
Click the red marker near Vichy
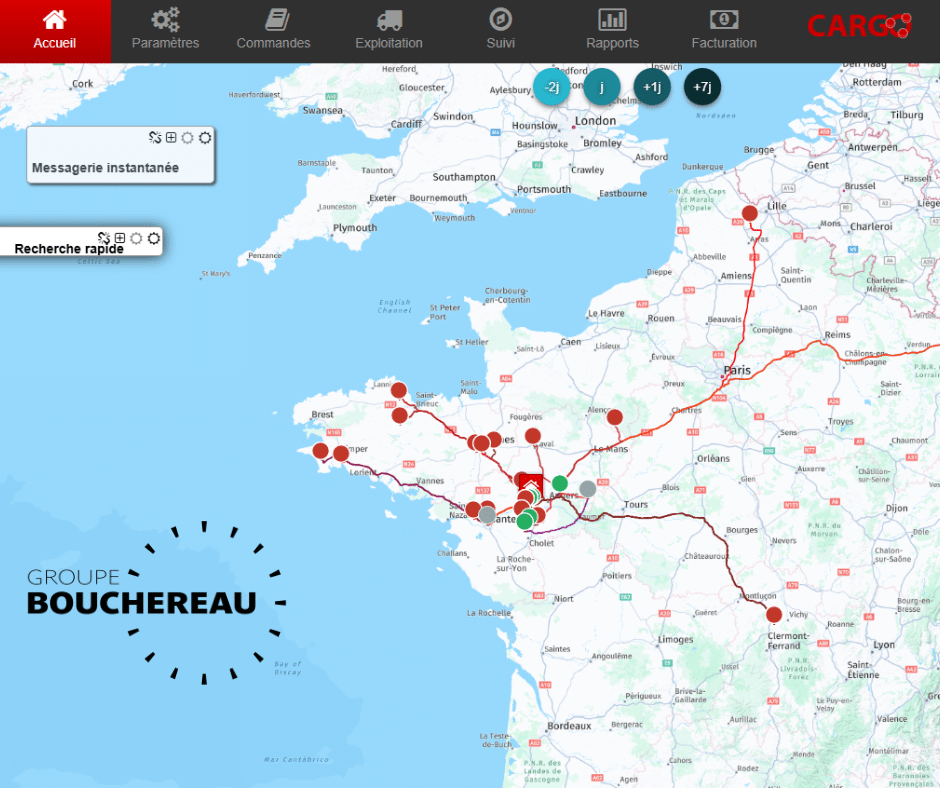[774, 614]
